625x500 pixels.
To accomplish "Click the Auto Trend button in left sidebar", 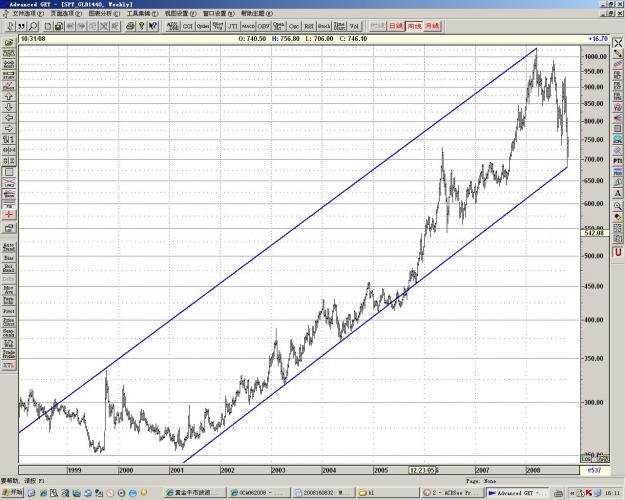I will (x=9, y=247).
